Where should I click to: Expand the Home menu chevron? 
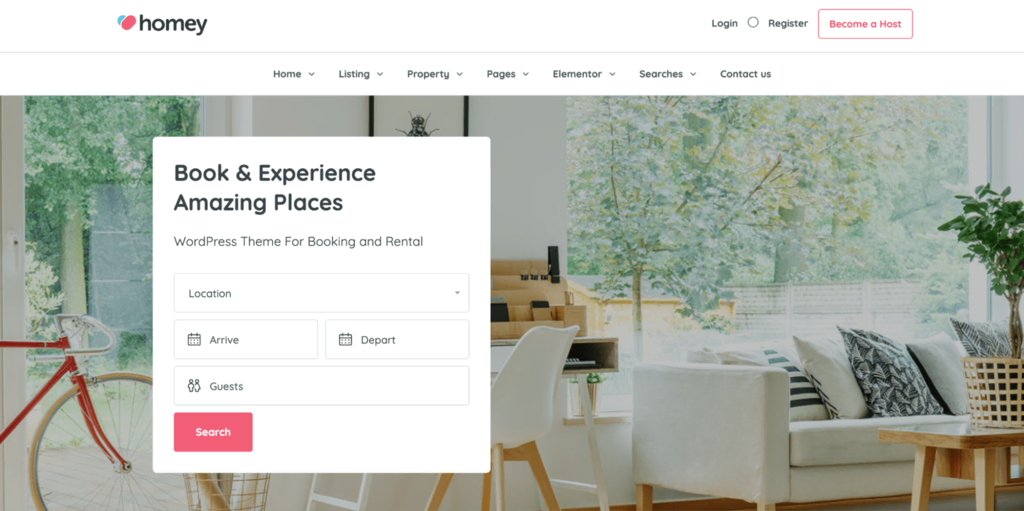pyautogui.click(x=312, y=74)
